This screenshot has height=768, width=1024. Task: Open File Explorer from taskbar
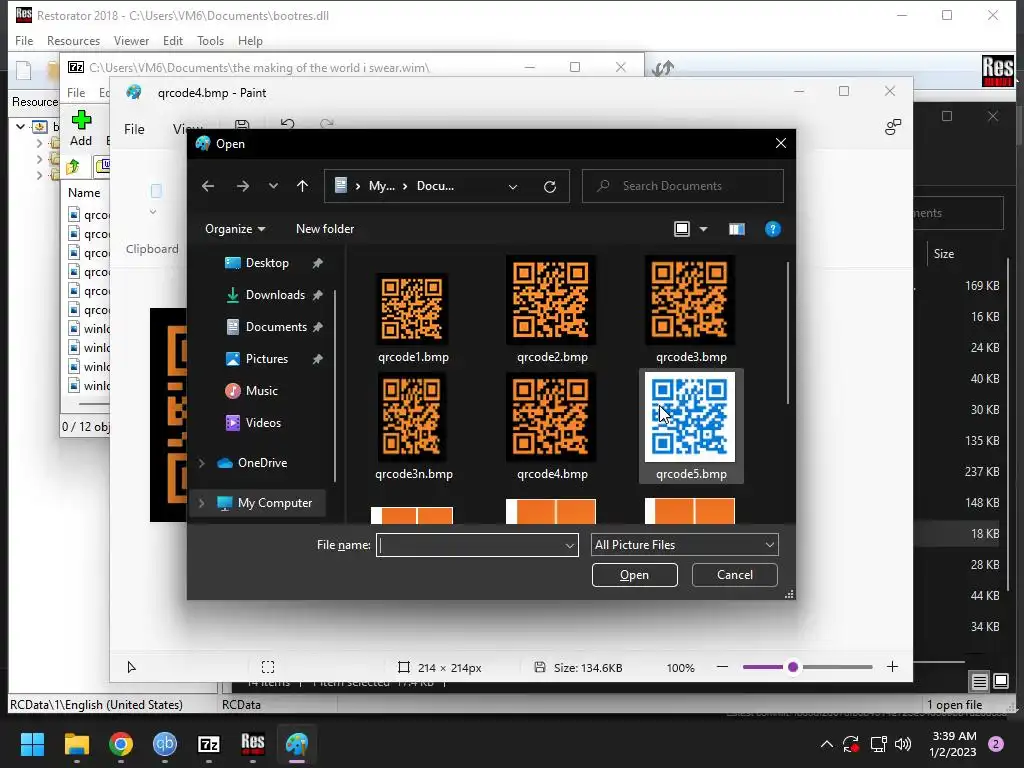coord(76,744)
